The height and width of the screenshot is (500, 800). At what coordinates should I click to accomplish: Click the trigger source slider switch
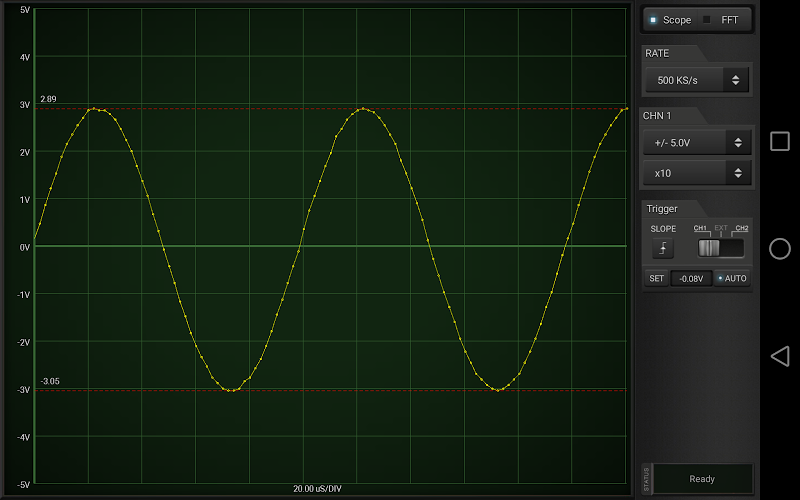720,248
